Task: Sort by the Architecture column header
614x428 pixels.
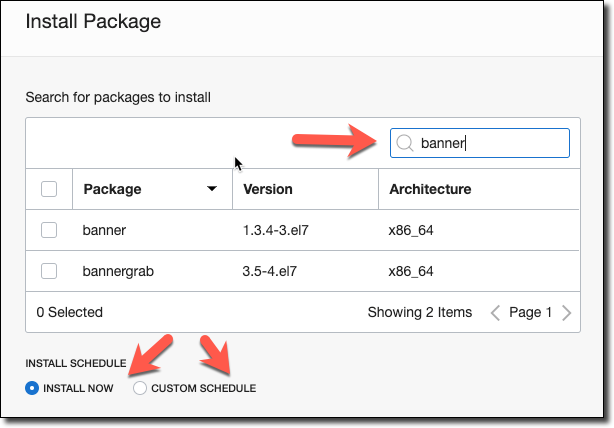Action: click(430, 189)
